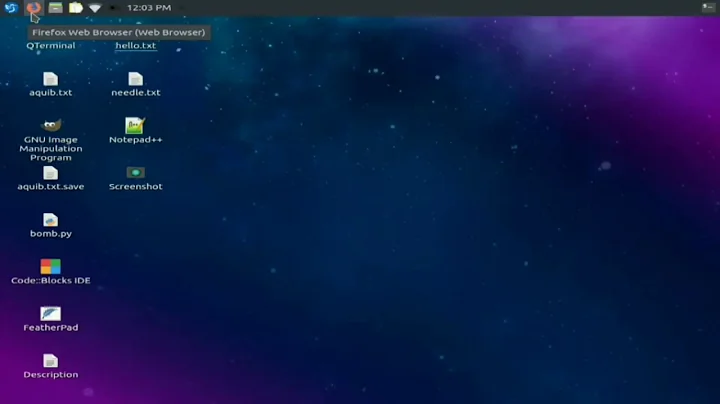Select the FeatherPad desktop icon
The image size is (720, 404).
pyautogui.click(x=50, y=314)
